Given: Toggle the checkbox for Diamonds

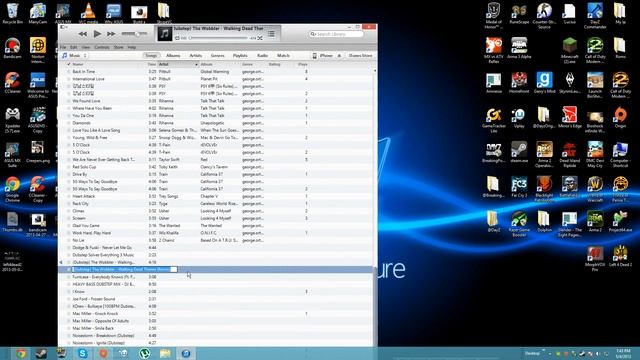Looking at the screenshot, I should (x=69, y=123).
